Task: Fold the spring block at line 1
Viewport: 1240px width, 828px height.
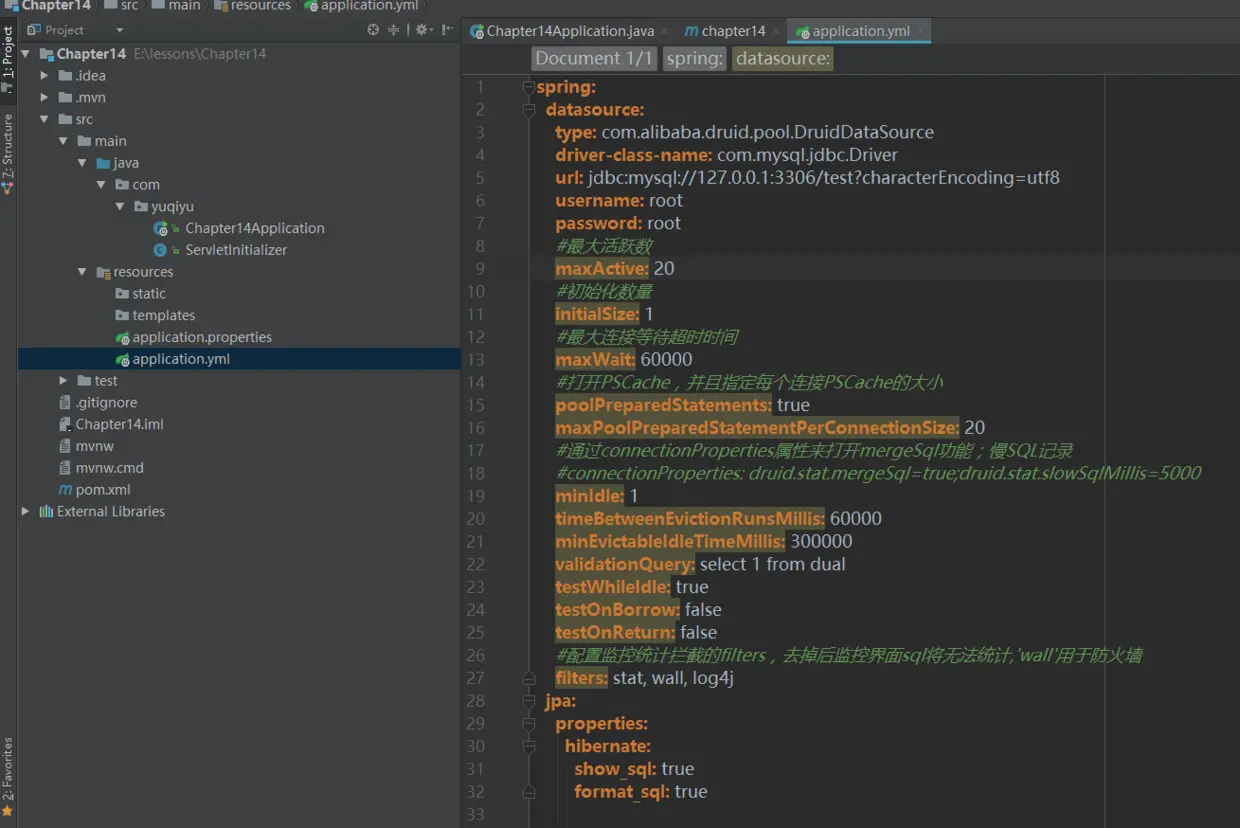Action: tap(529, 87)
